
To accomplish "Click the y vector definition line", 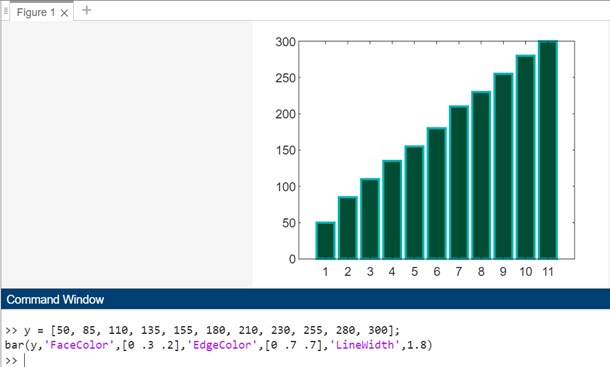I will pyautogui.click(x=202, y=330).
